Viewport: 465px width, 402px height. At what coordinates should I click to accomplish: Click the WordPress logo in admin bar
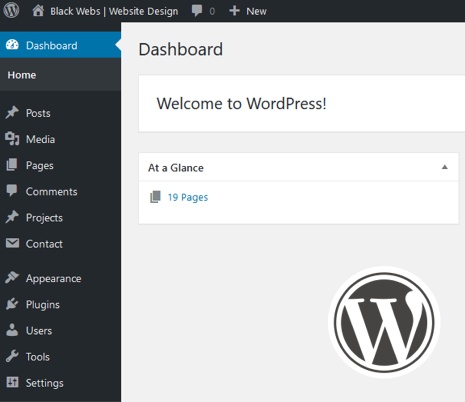[11, 10]
